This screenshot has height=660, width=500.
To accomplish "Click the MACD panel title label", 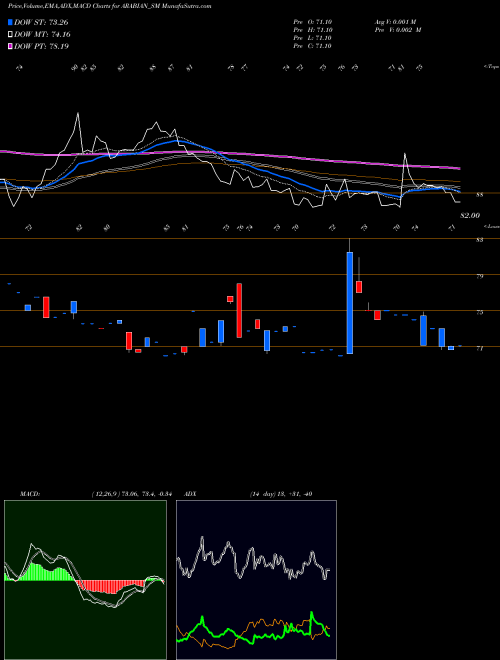I will point(30,494).
